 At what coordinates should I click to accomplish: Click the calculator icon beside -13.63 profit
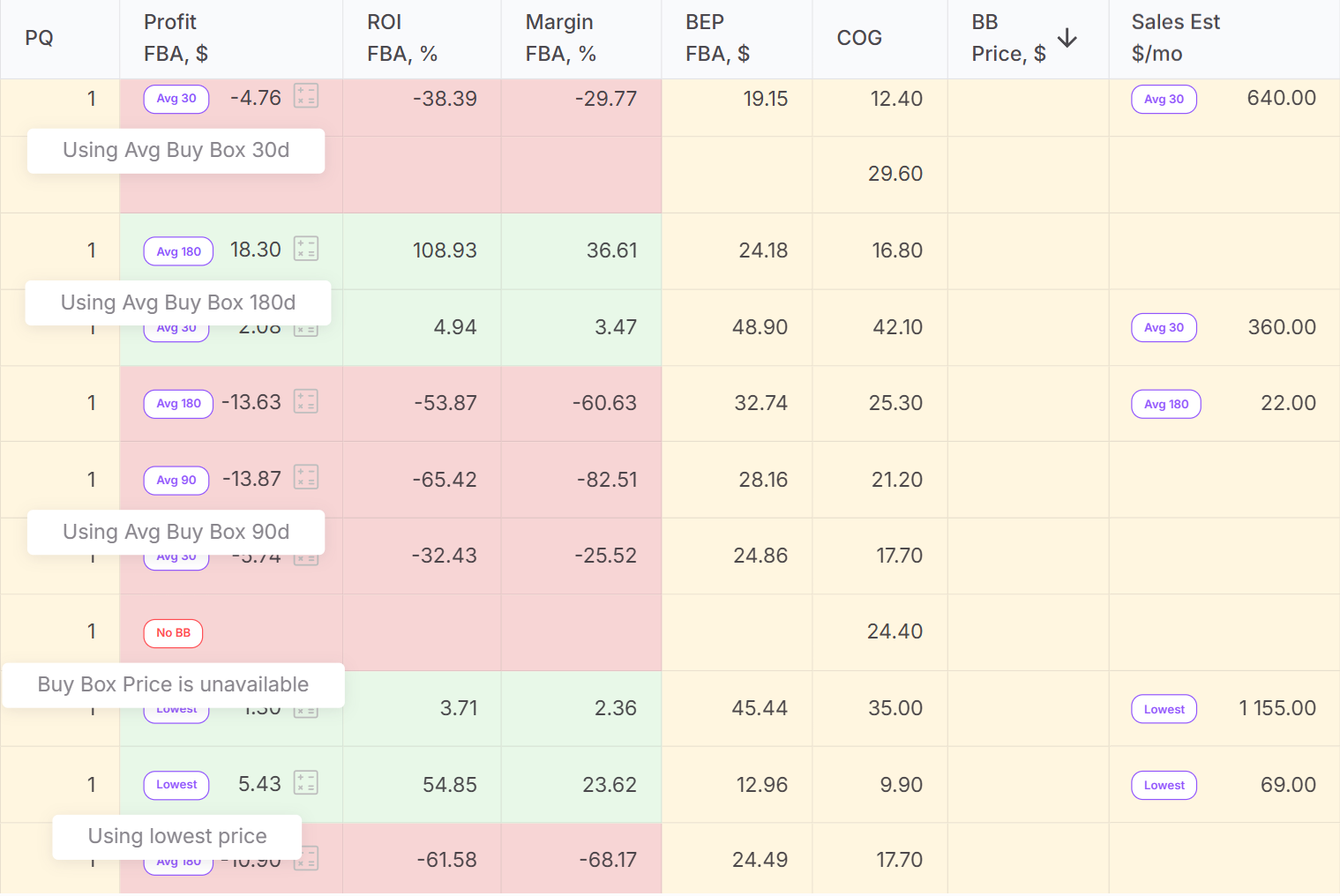pyautogui.click(x=306, y=401)
